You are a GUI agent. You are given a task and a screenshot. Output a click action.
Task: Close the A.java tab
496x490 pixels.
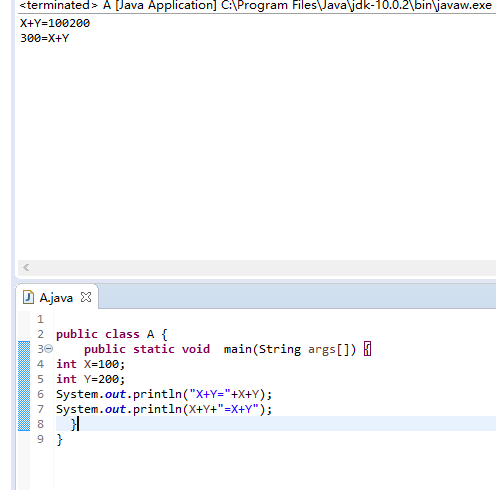86,297
